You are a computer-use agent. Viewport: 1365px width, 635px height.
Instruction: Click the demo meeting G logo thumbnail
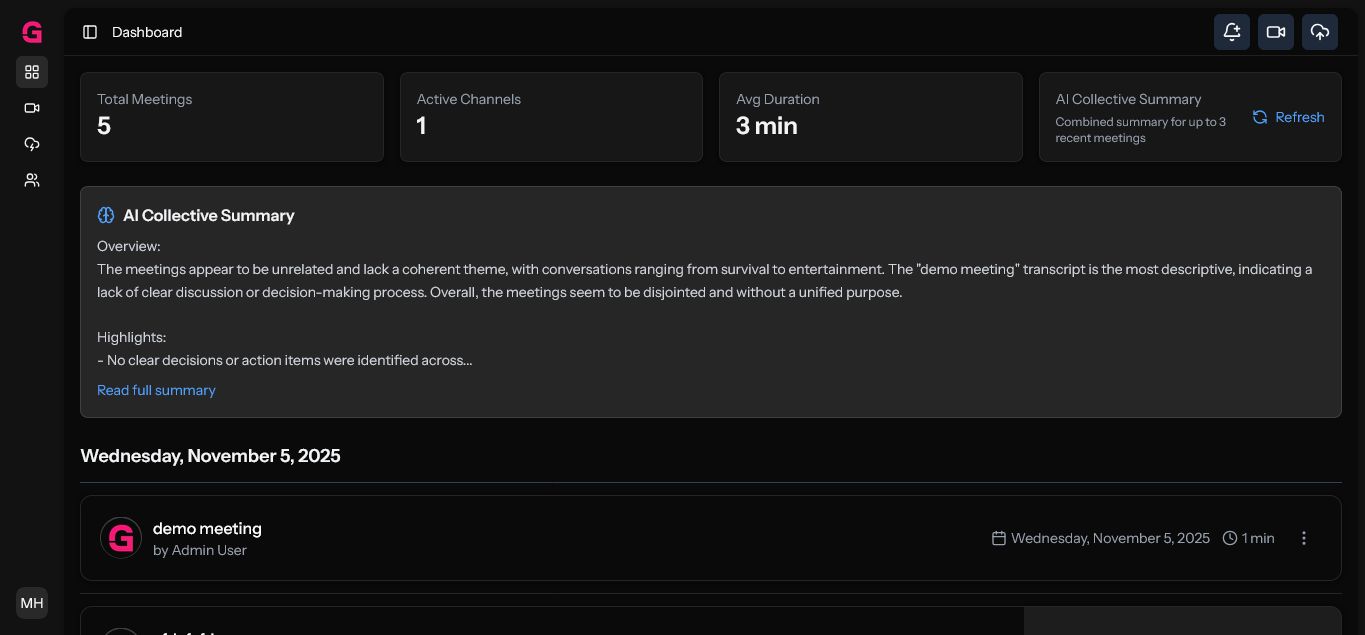[x=121, y=538]
